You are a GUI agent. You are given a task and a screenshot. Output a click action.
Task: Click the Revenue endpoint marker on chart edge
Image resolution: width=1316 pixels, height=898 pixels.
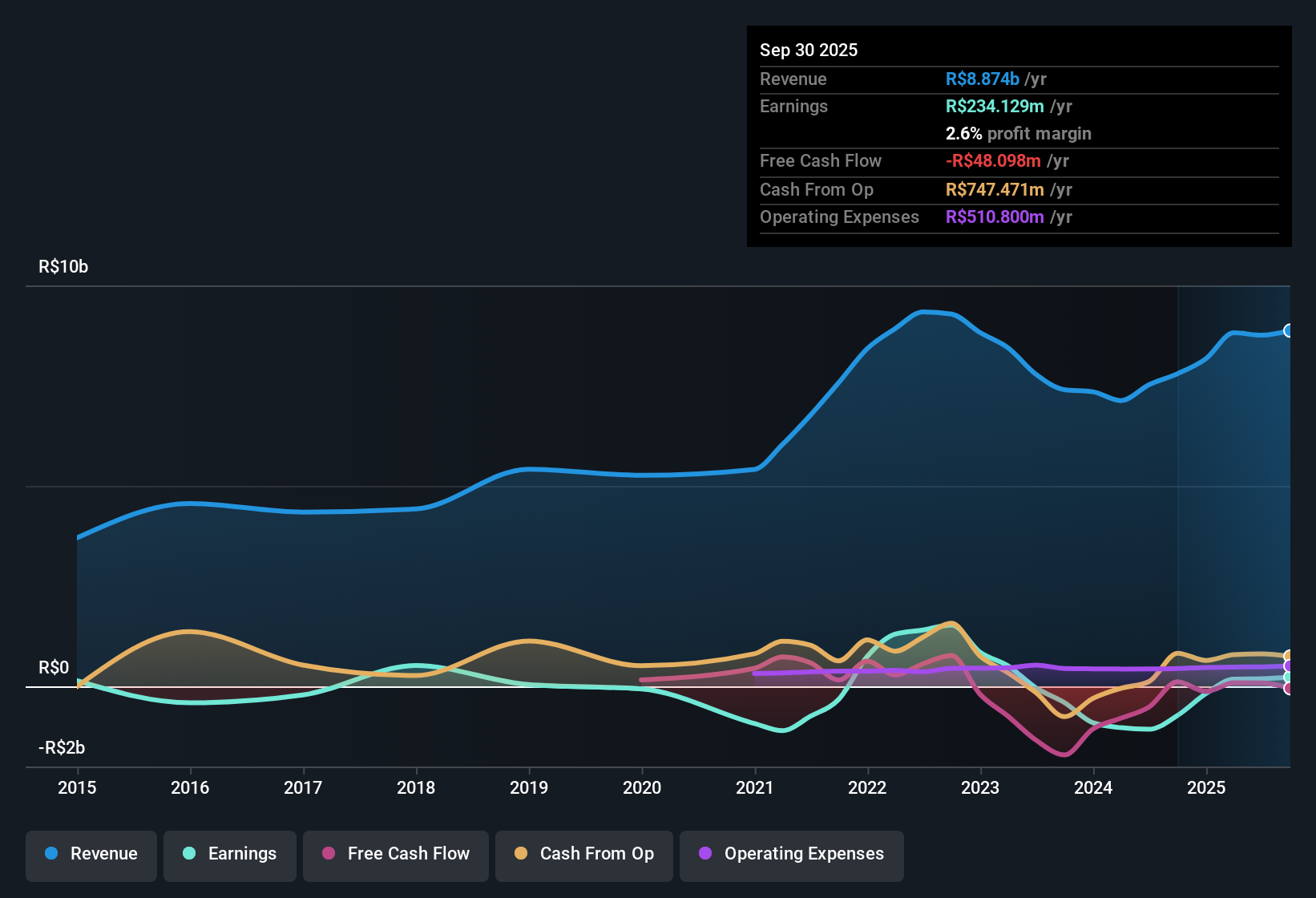[1289, 330]
